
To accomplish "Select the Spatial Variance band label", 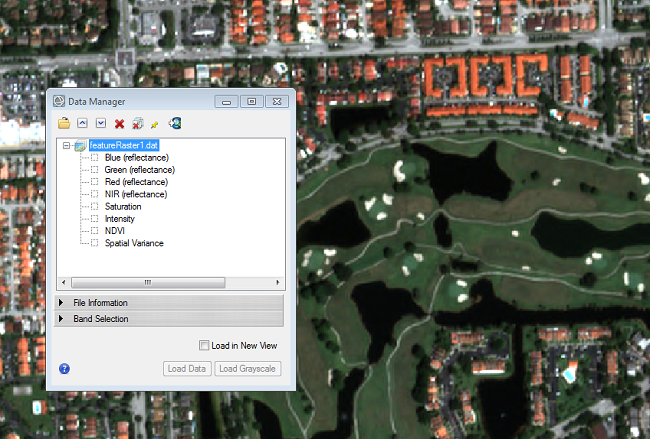I will tap(134, 243).
